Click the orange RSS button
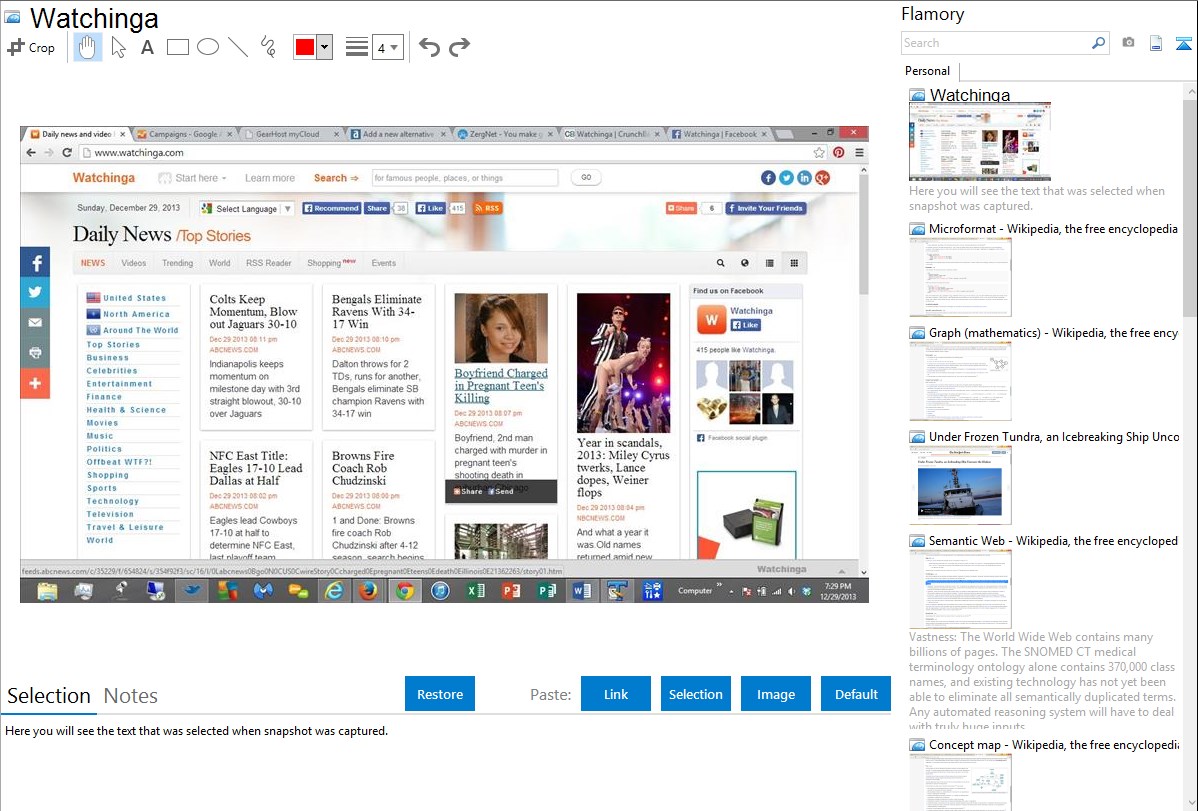Screen dimensions: 1198x811 tap(487, 208)
